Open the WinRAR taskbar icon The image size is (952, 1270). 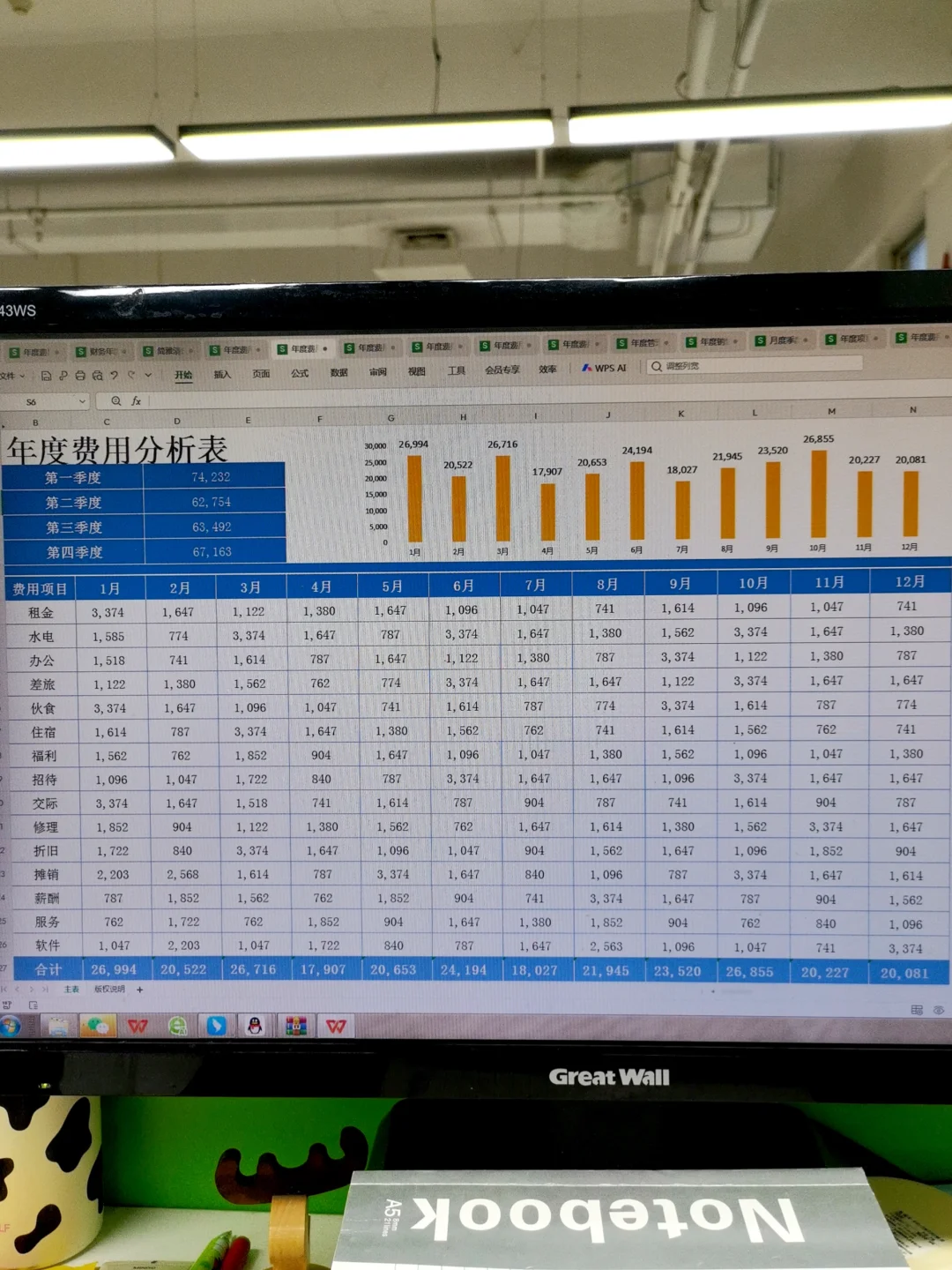point(296,1026)
